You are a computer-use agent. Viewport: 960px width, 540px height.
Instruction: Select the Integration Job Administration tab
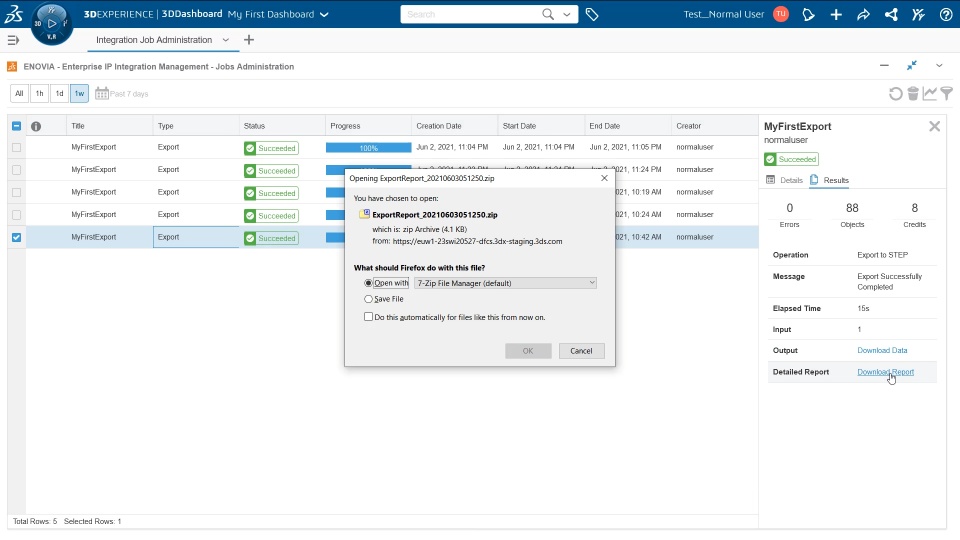[154, 40]
